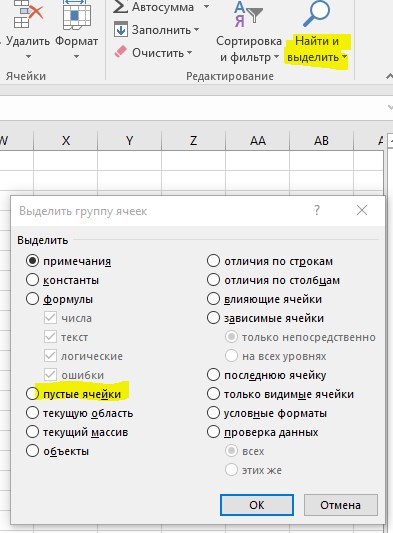Screen dimensions: 393x533
Task: Expand the Найти и выделить dropdown
Action: [344, 56]
